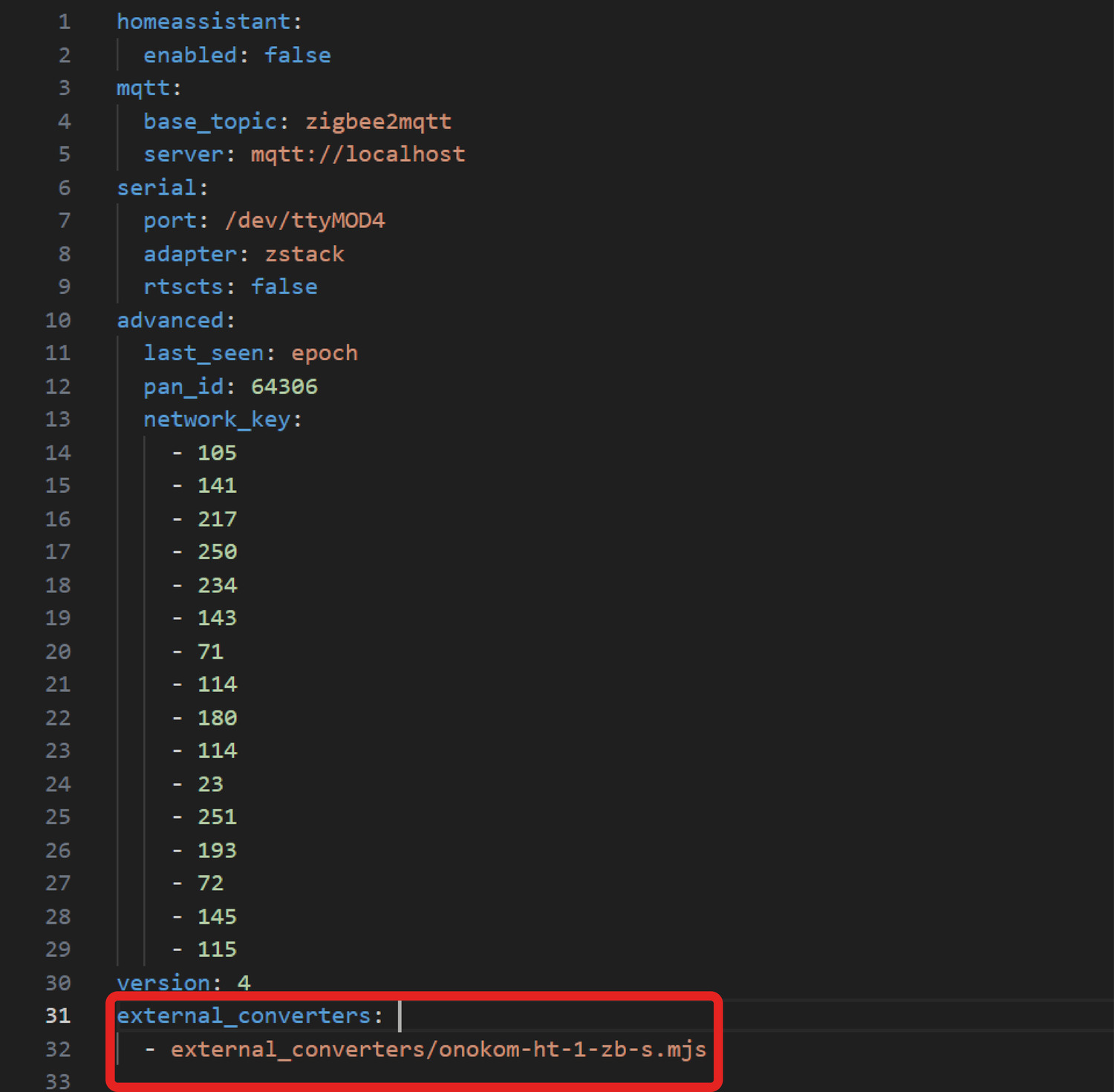Click line number 20 in the gutter
The height and width of the screenshot is (1092, 1114).
(x=58, y=652)
